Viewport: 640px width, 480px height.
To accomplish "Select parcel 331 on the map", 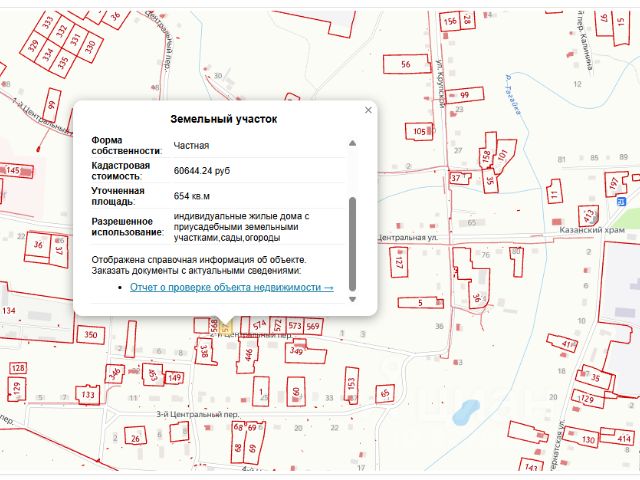I will click(76, 39).
